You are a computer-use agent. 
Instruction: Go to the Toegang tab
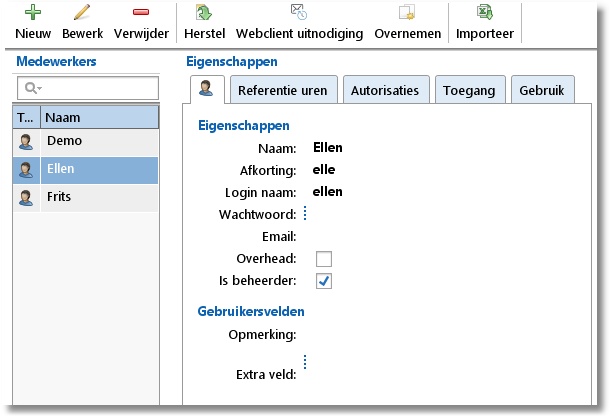tap(470, 90)
